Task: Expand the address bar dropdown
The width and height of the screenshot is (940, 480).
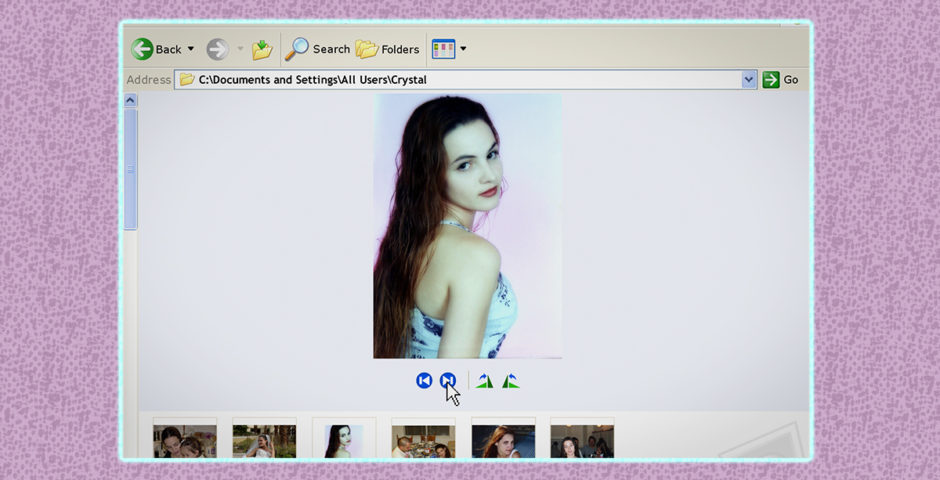Action: coord(749,80)
